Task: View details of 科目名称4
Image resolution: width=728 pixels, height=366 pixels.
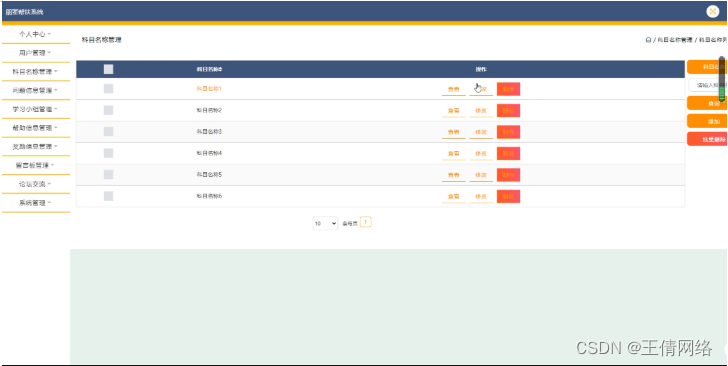Action: (454, 154)
